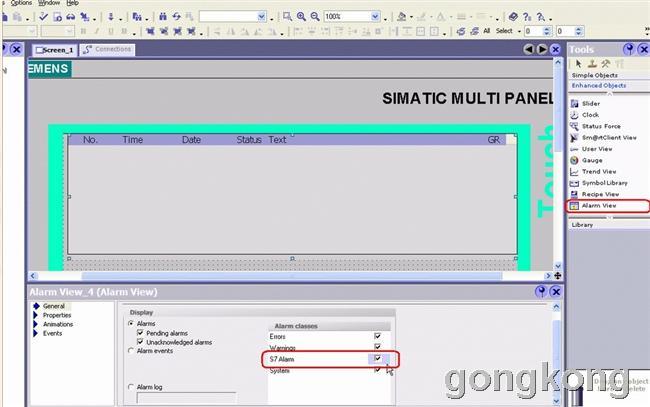Select the Symbol Library object tool
This screenshot has width=650, height=407.
[603, 183]
